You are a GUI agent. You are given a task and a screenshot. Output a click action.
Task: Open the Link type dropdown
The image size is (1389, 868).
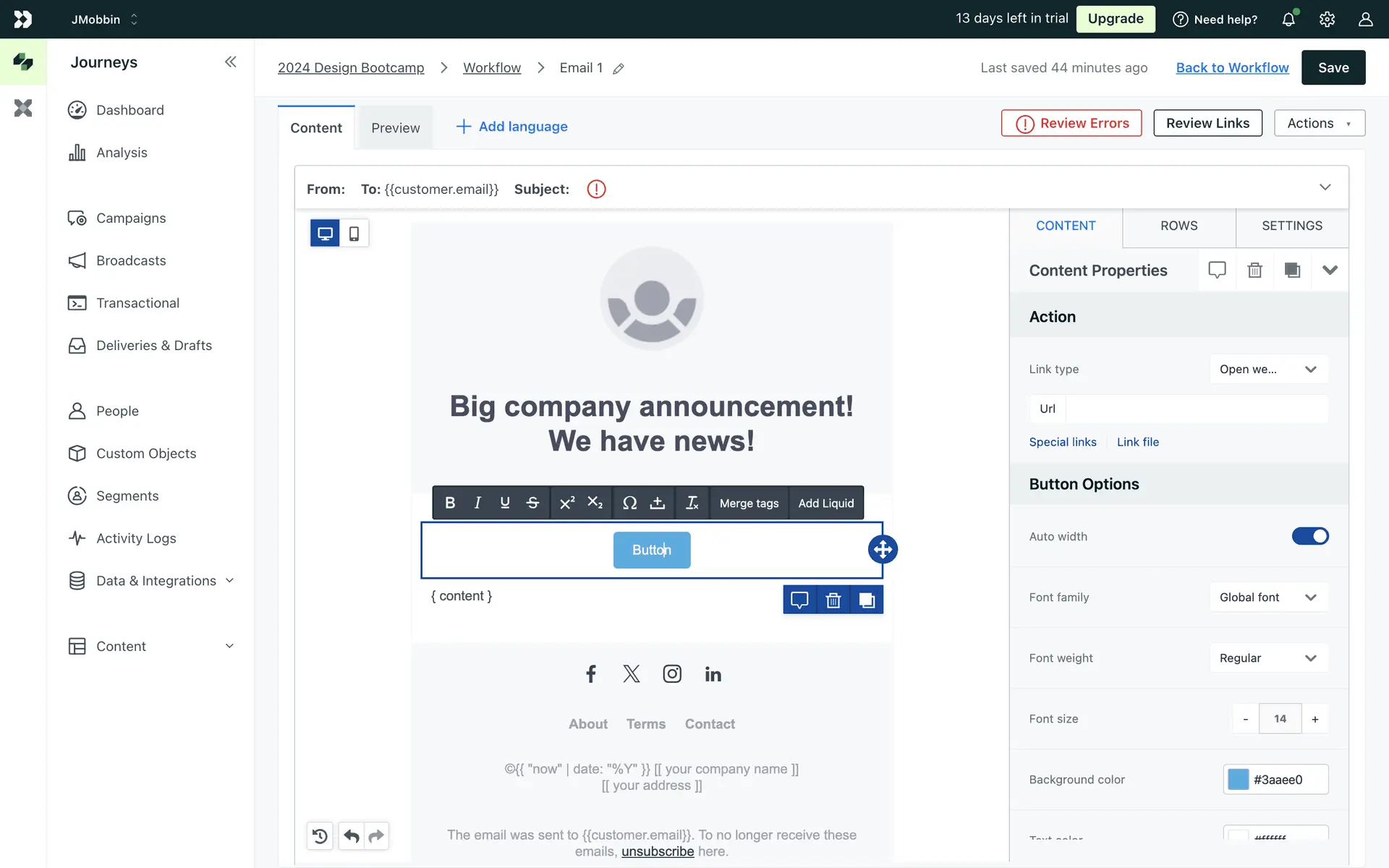tap(1268, 369)
